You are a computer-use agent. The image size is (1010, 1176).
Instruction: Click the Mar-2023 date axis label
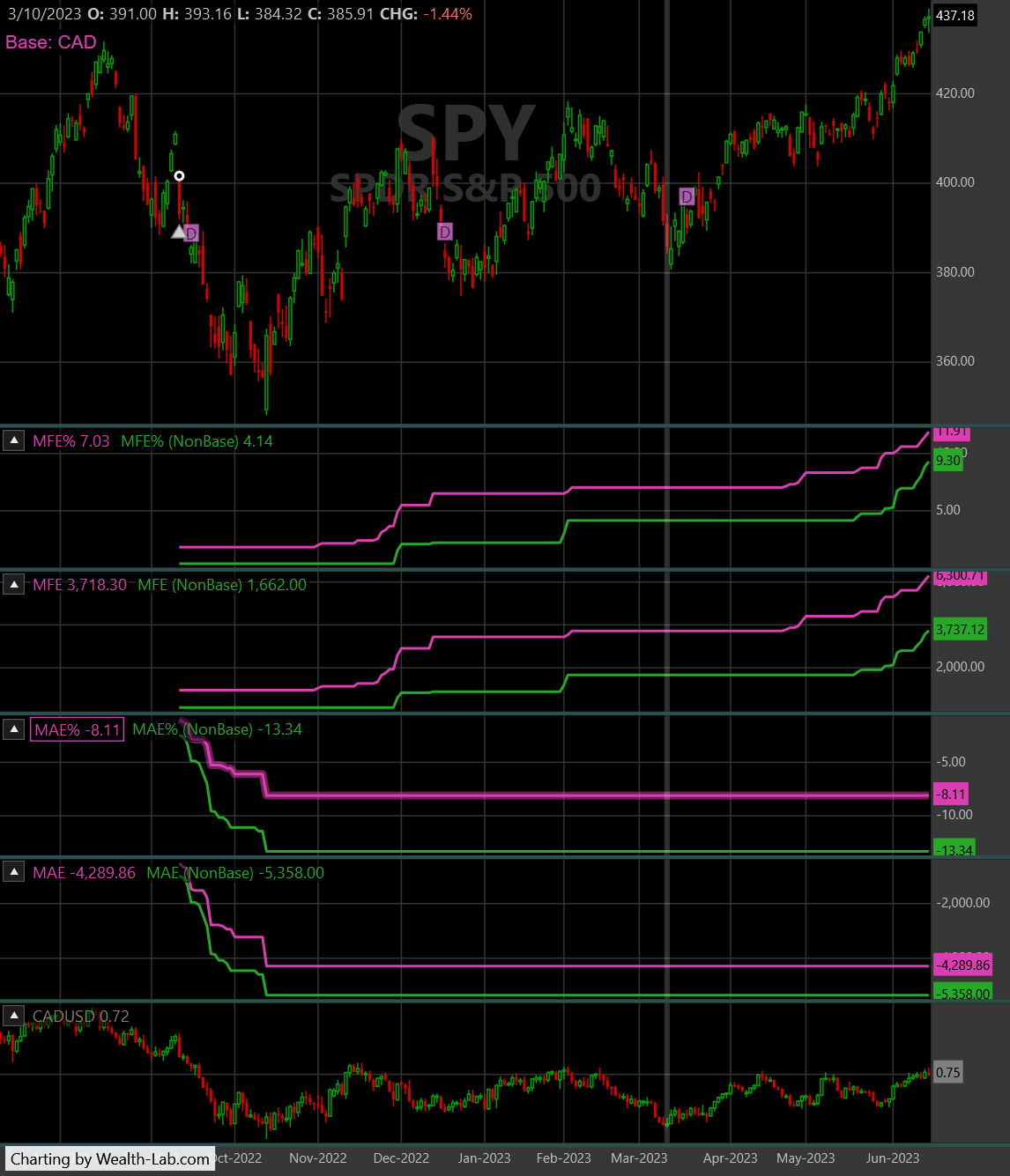tap(640, 1158)
